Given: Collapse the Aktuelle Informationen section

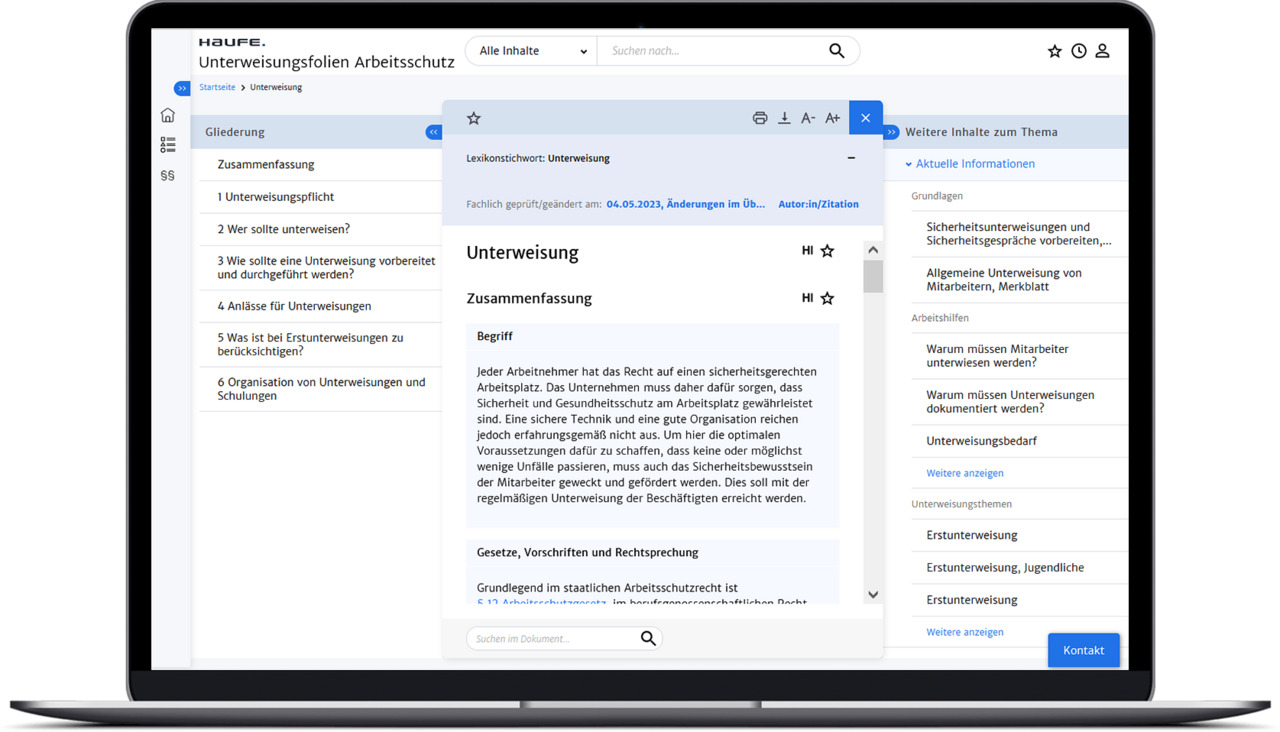Looking at the screenshot, I should click(x=970, y=164).
